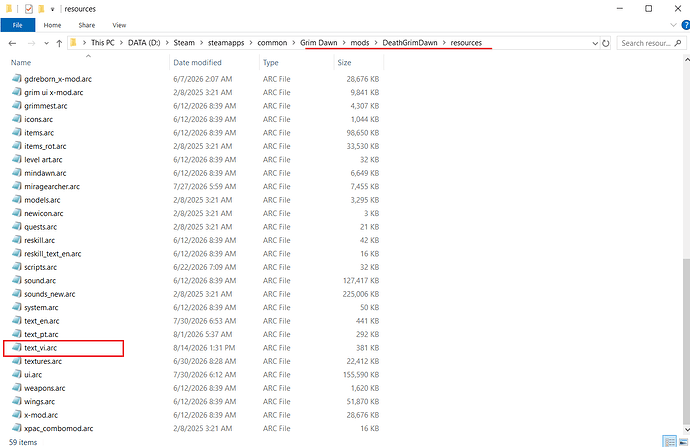Viewport: 690px width, 447px height.
Task: Select the mindawn.arc file icon
Action: [x=17, y=172]
